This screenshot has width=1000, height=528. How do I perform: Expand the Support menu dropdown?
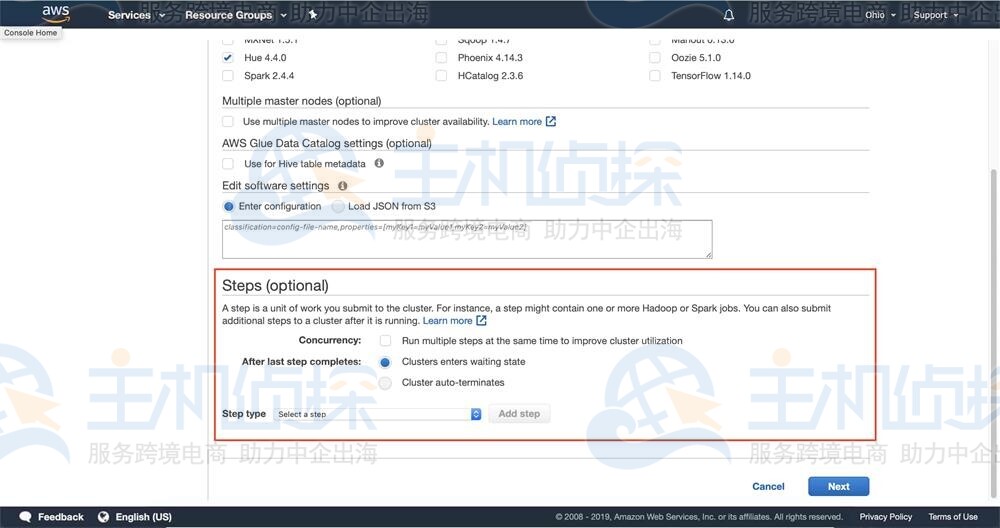[935, 15]
